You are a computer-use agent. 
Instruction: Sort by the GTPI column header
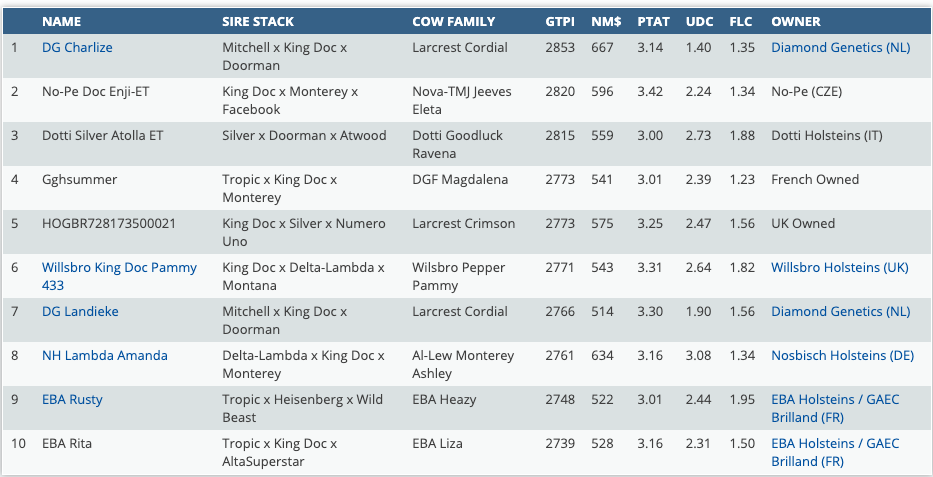click(560, 21)
